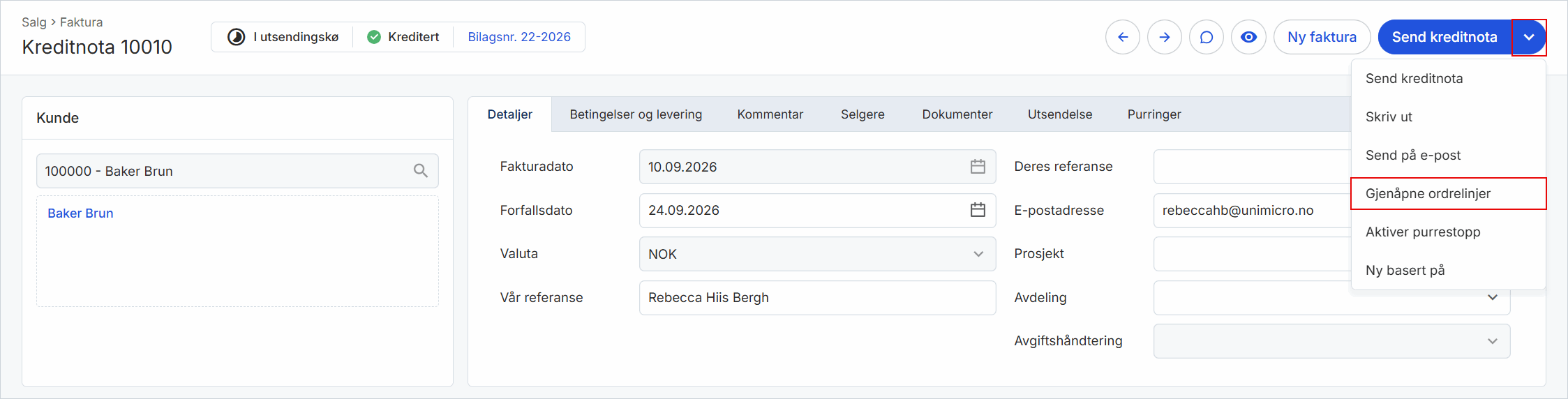Click the Deres referanse field
This screenshot has width=1568, height=399.
click(1252, 167)
